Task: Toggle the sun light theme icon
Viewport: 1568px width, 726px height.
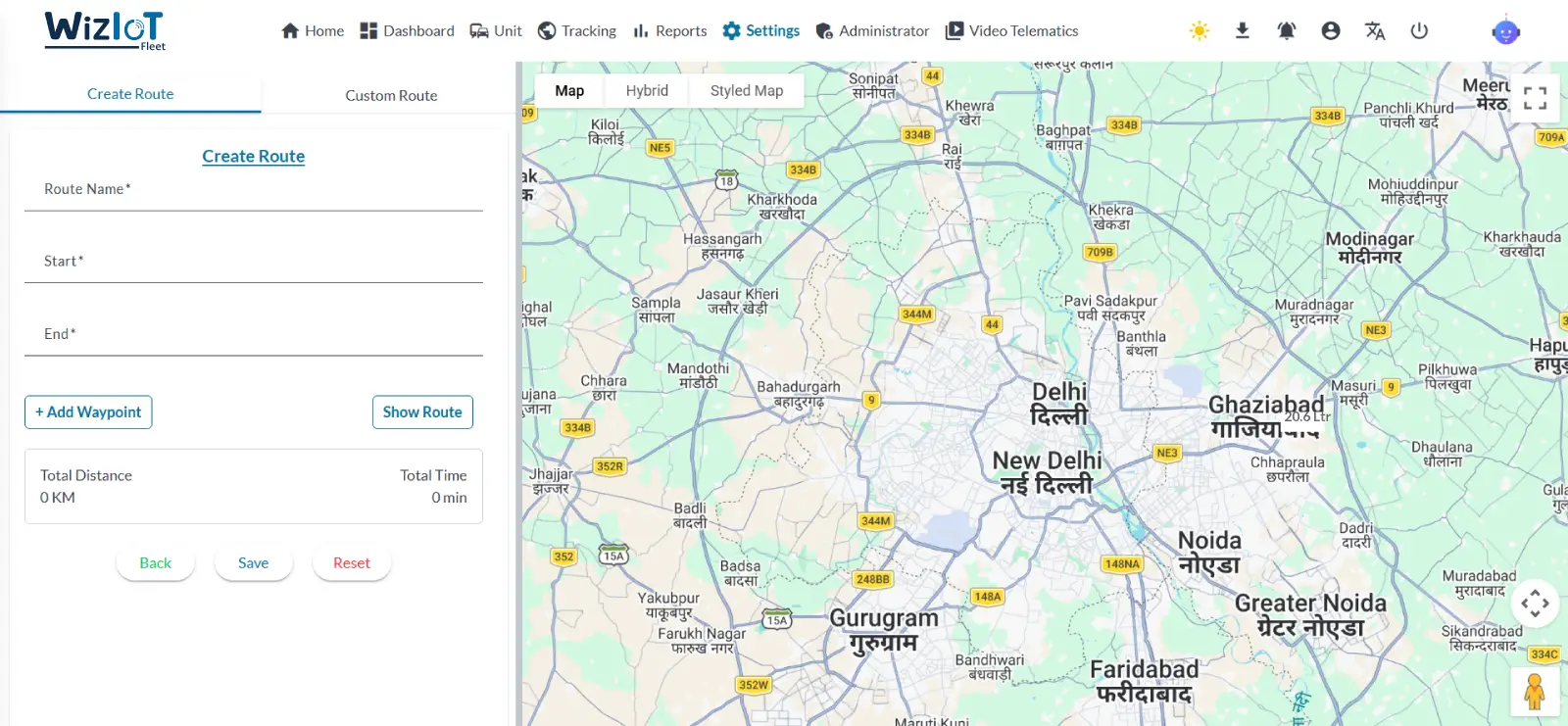Action: pyautogui.click(x=1199, y=31)
